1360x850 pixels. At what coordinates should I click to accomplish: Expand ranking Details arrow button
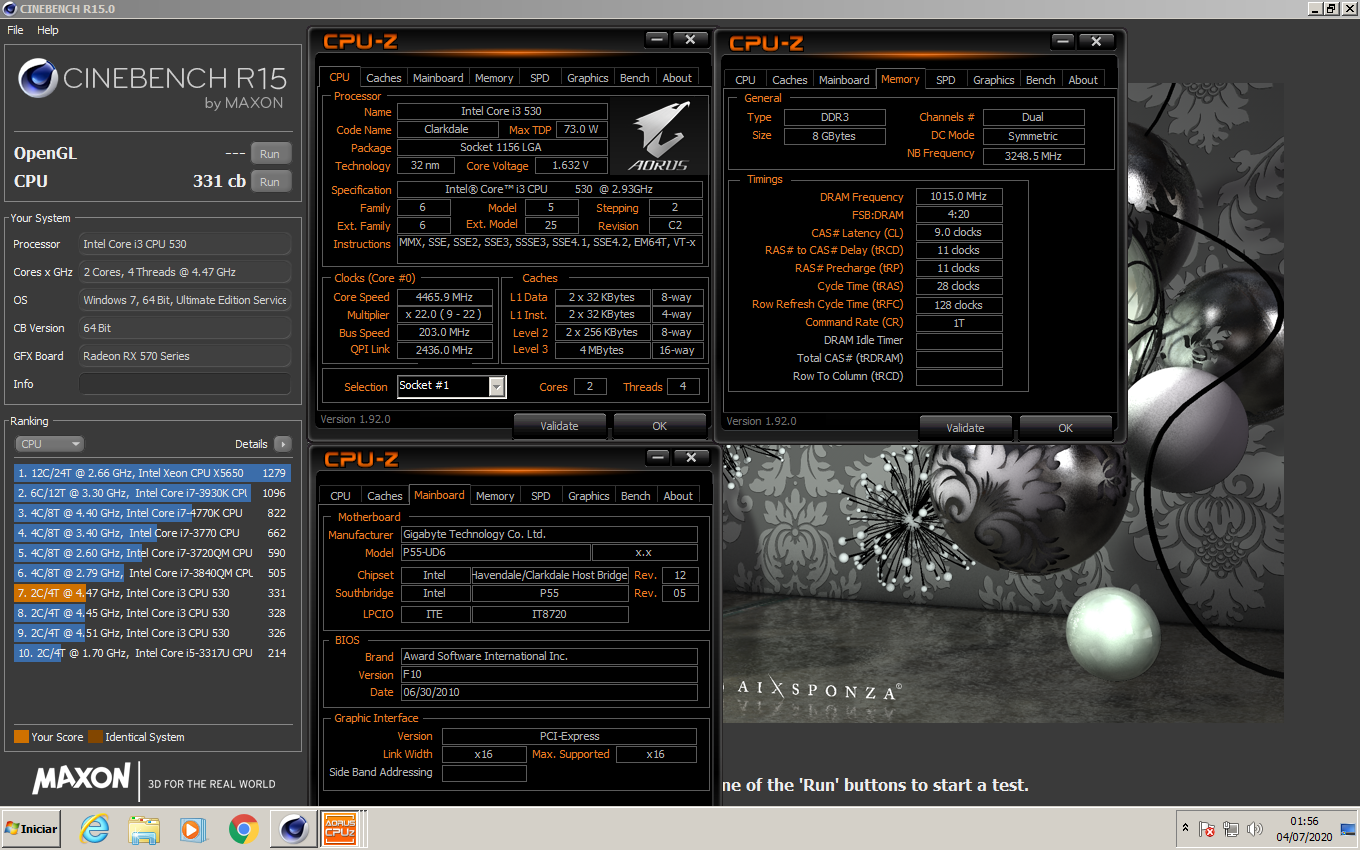coord(282,444)
